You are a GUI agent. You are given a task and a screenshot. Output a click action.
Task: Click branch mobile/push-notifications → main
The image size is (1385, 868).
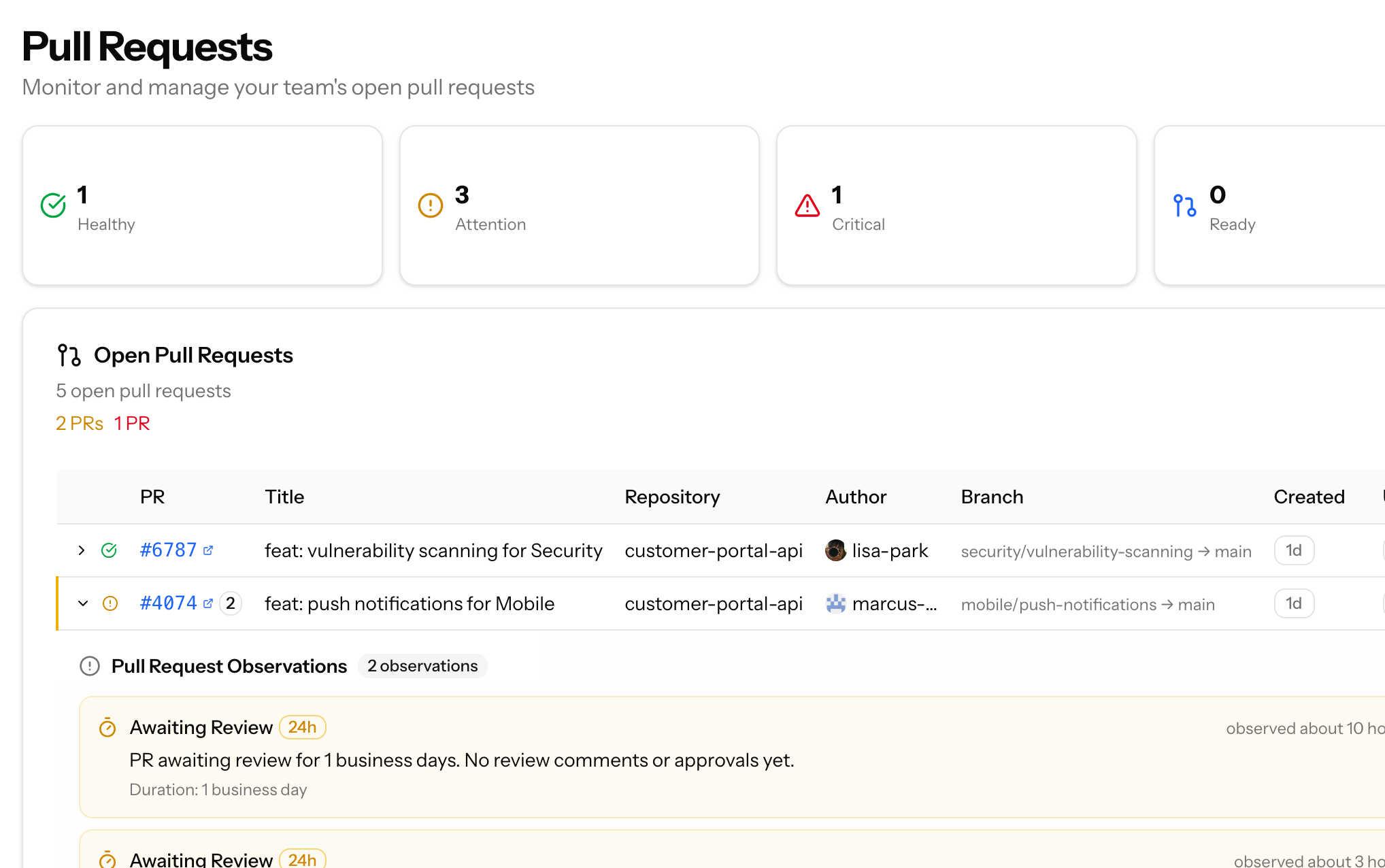point(1088,604)
